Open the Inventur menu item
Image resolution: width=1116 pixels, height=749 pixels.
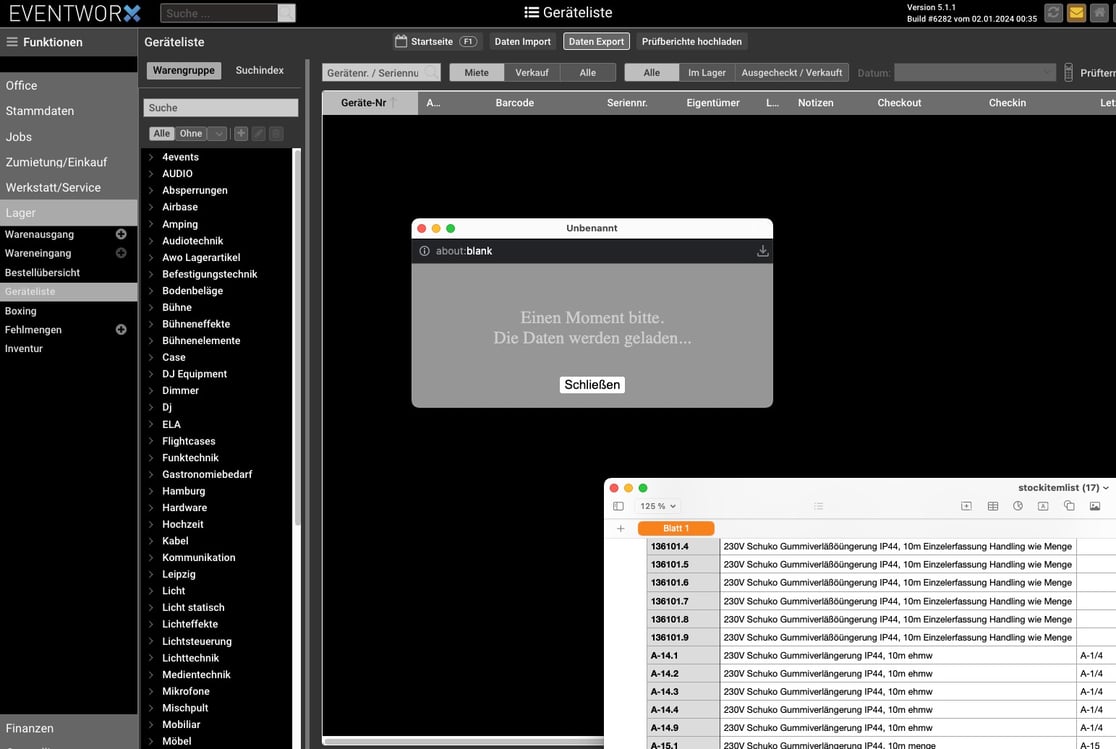24,349
